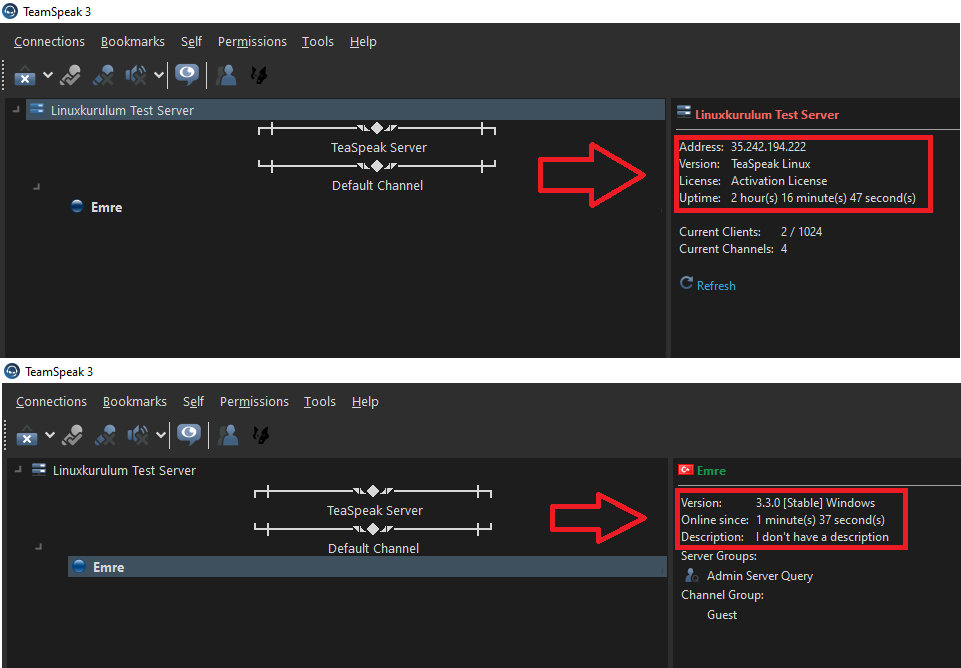This screenshot has height=668, width=961.
Task: Mute speakers icon in bottom window toolbar
Action: (138, 435)
